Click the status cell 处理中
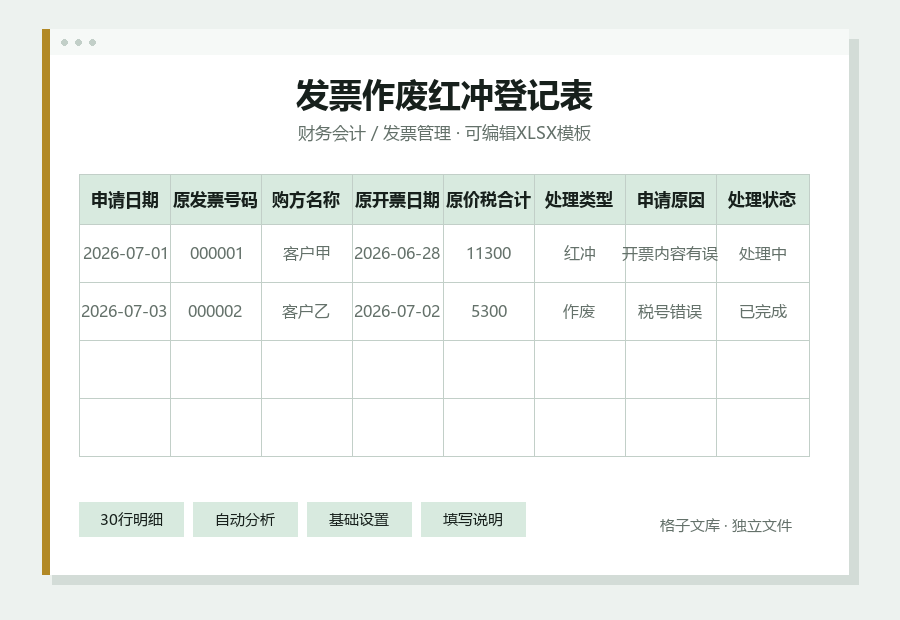This screenshot has height=620, width=900. pos(763,253)
